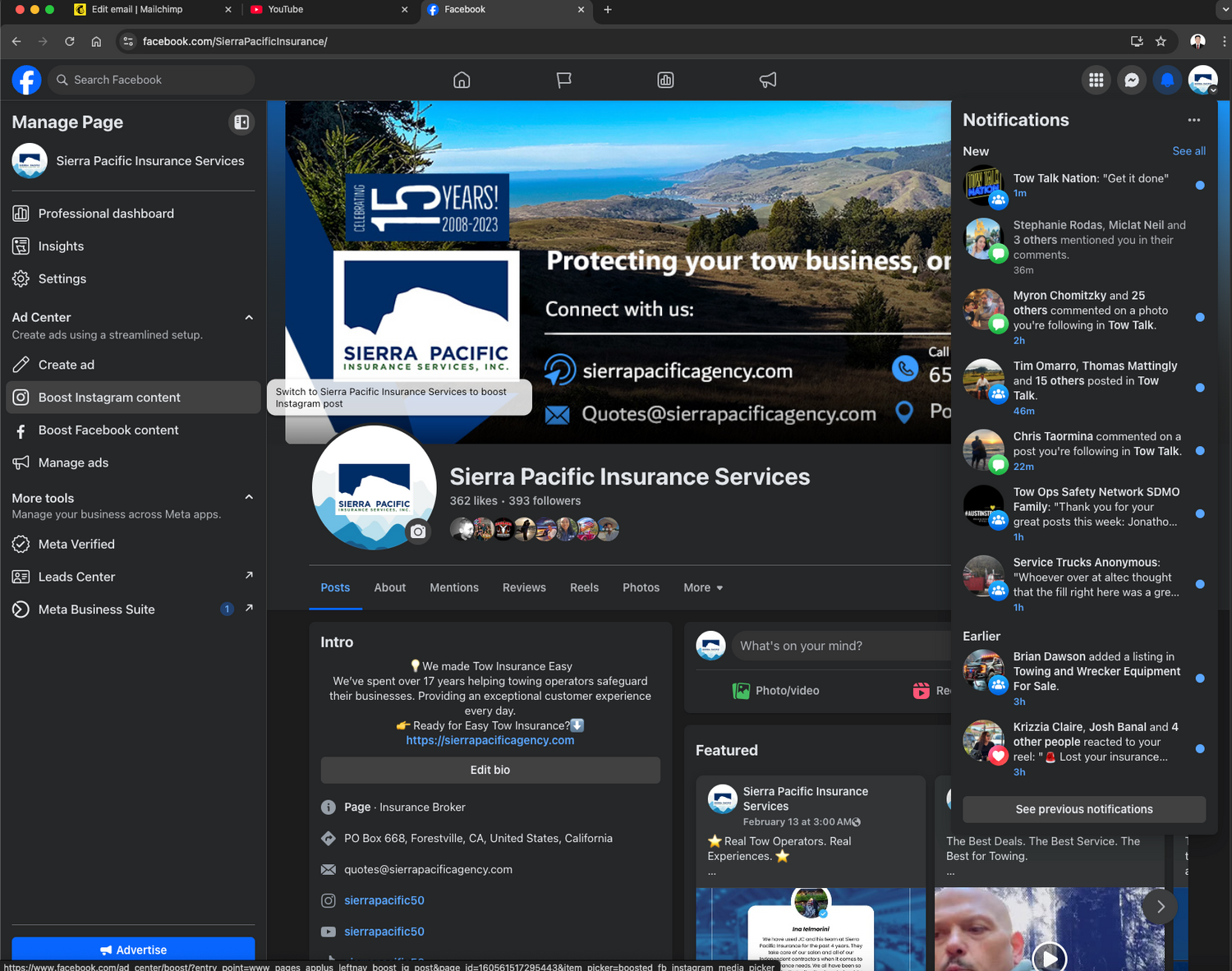Screen dimensions: 1232x971
Task: Open the Professional dashboard chart icon in top nav
Action: pos(665,80)
